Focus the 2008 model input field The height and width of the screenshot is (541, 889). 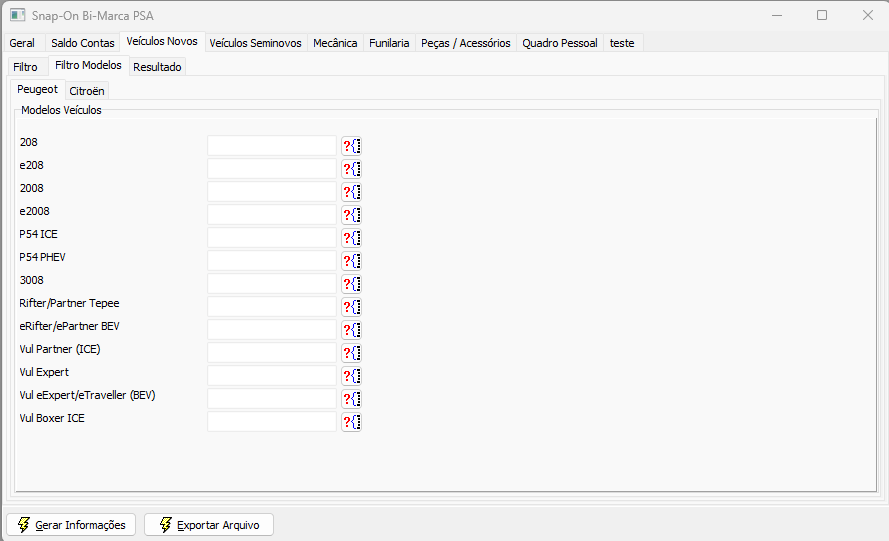tap(272, 192)
